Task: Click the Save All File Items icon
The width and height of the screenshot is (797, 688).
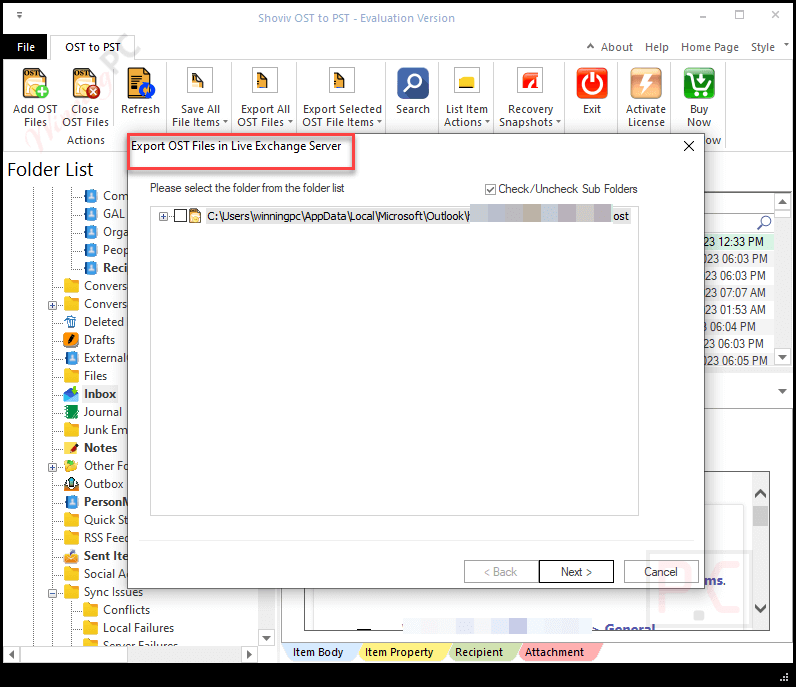Action: click(x=200, y=81)
